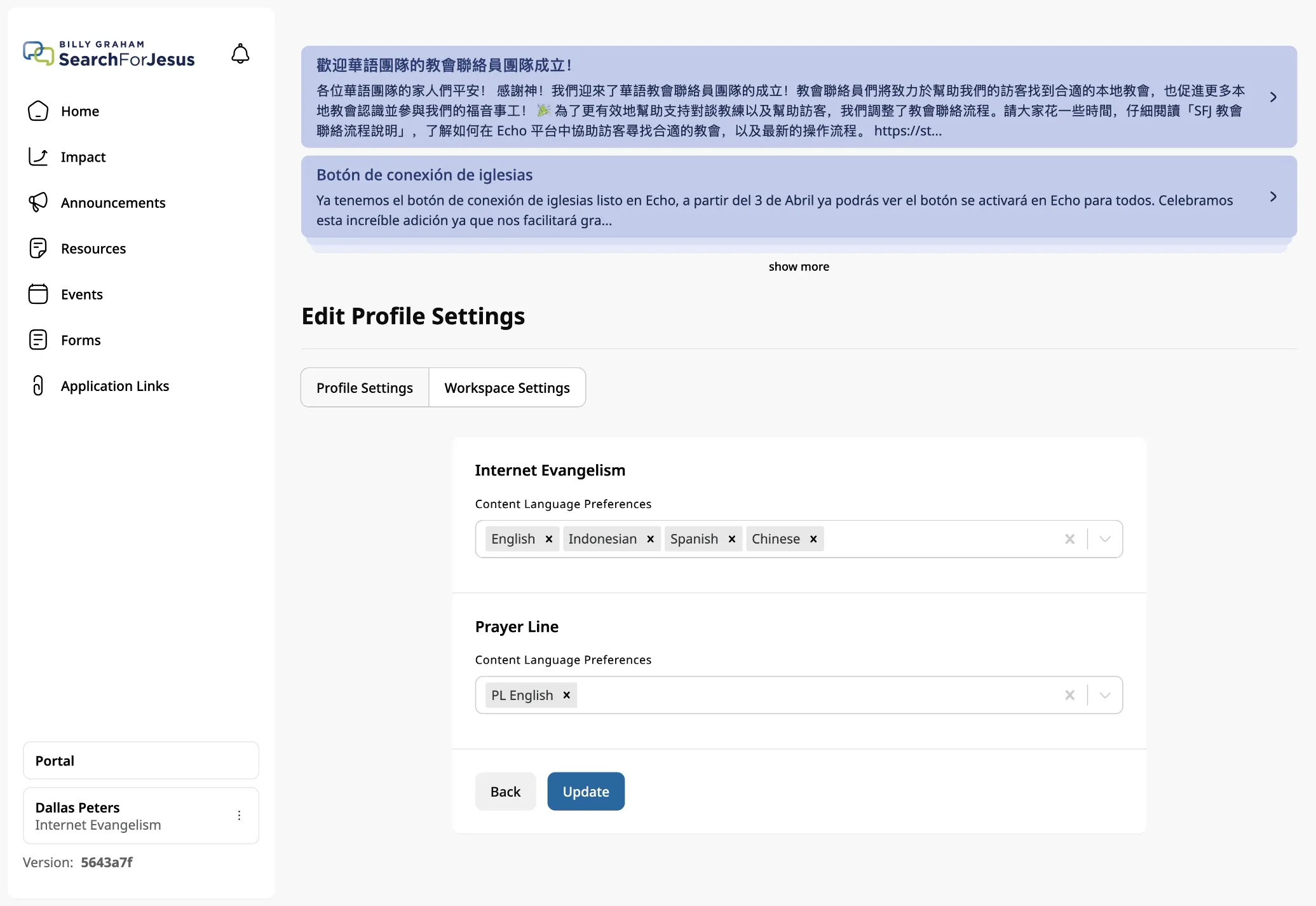This screenshot has height=906, width=1316.
Task: Open Resources icon in sidebar
Action: (38, 249)
